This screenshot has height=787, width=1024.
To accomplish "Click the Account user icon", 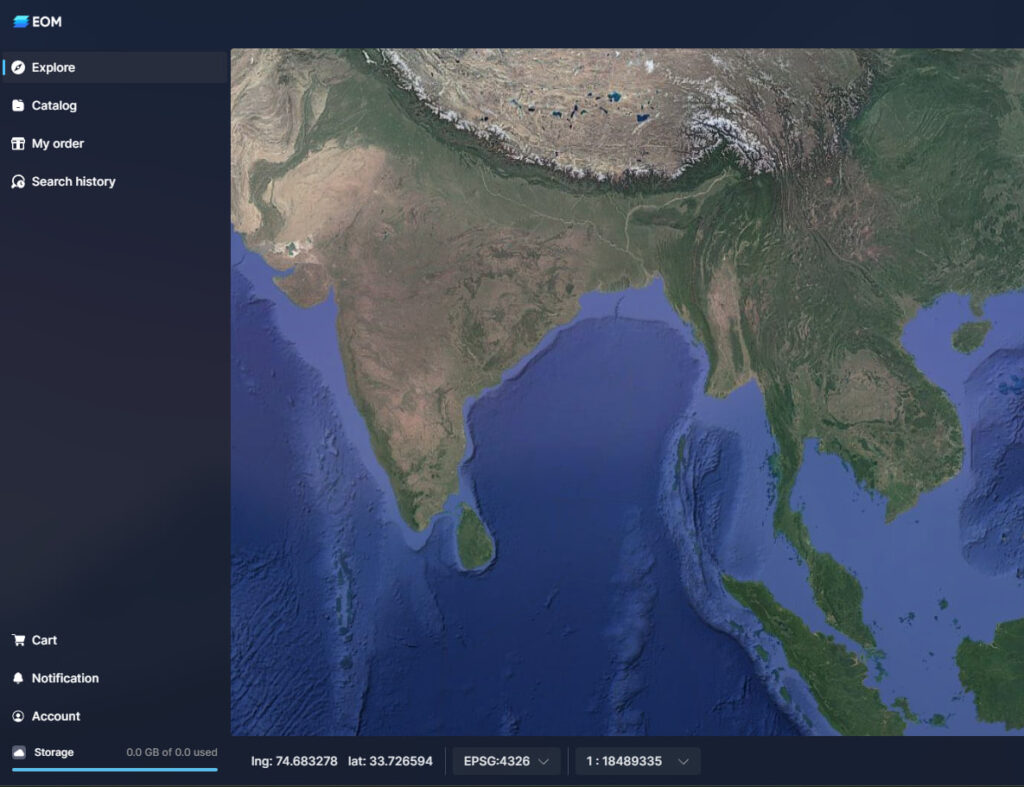I will coord(18,716).
